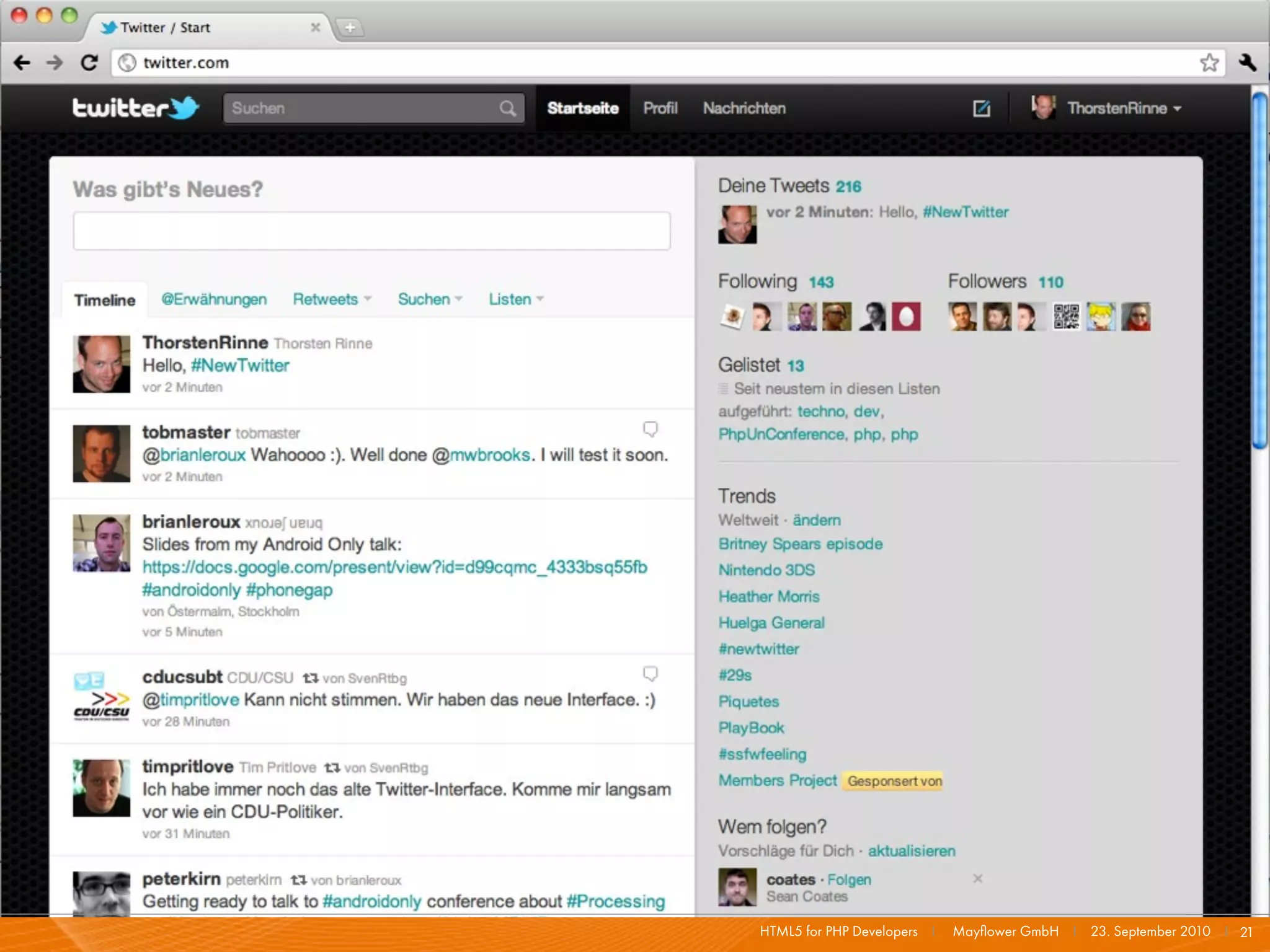Open brianleroux's avatar picture

(x=102, y=543)
